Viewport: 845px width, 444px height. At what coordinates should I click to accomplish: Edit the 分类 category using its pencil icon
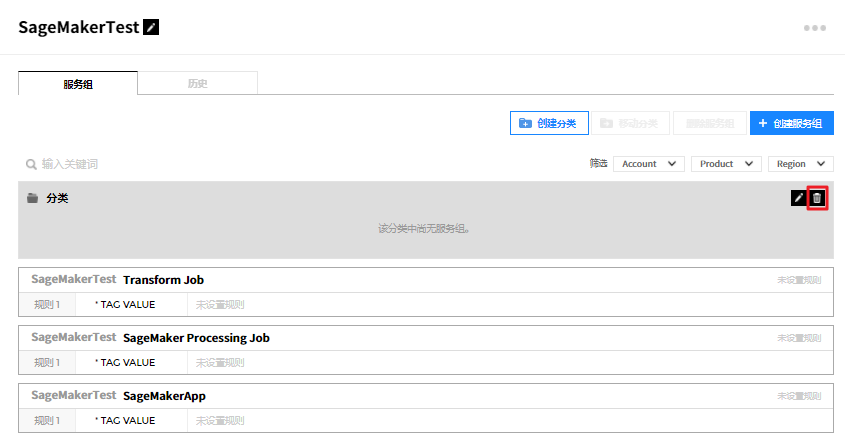(x=798, y=198)
